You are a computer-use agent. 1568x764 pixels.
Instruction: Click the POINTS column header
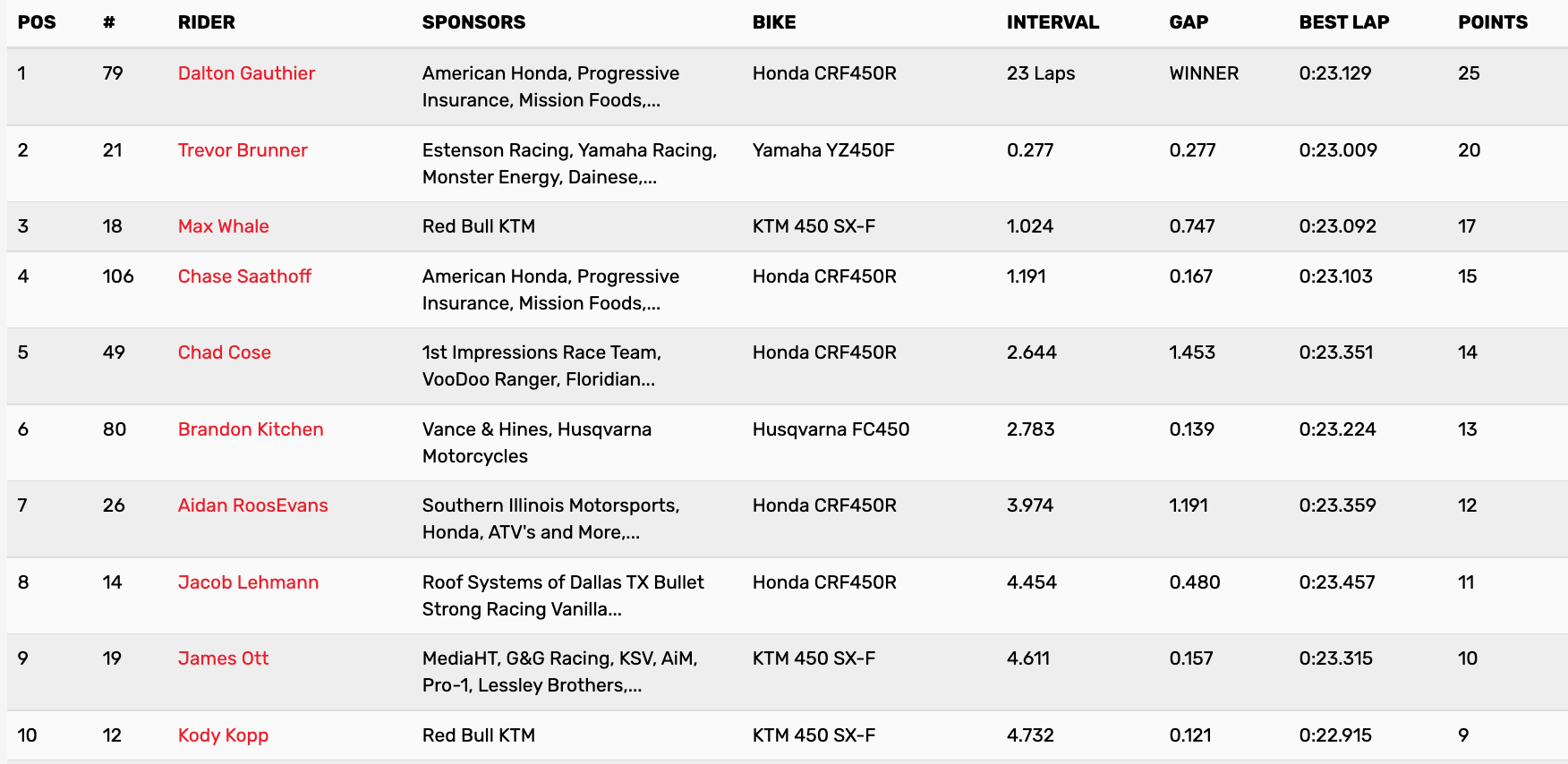tap(1492, 22)
